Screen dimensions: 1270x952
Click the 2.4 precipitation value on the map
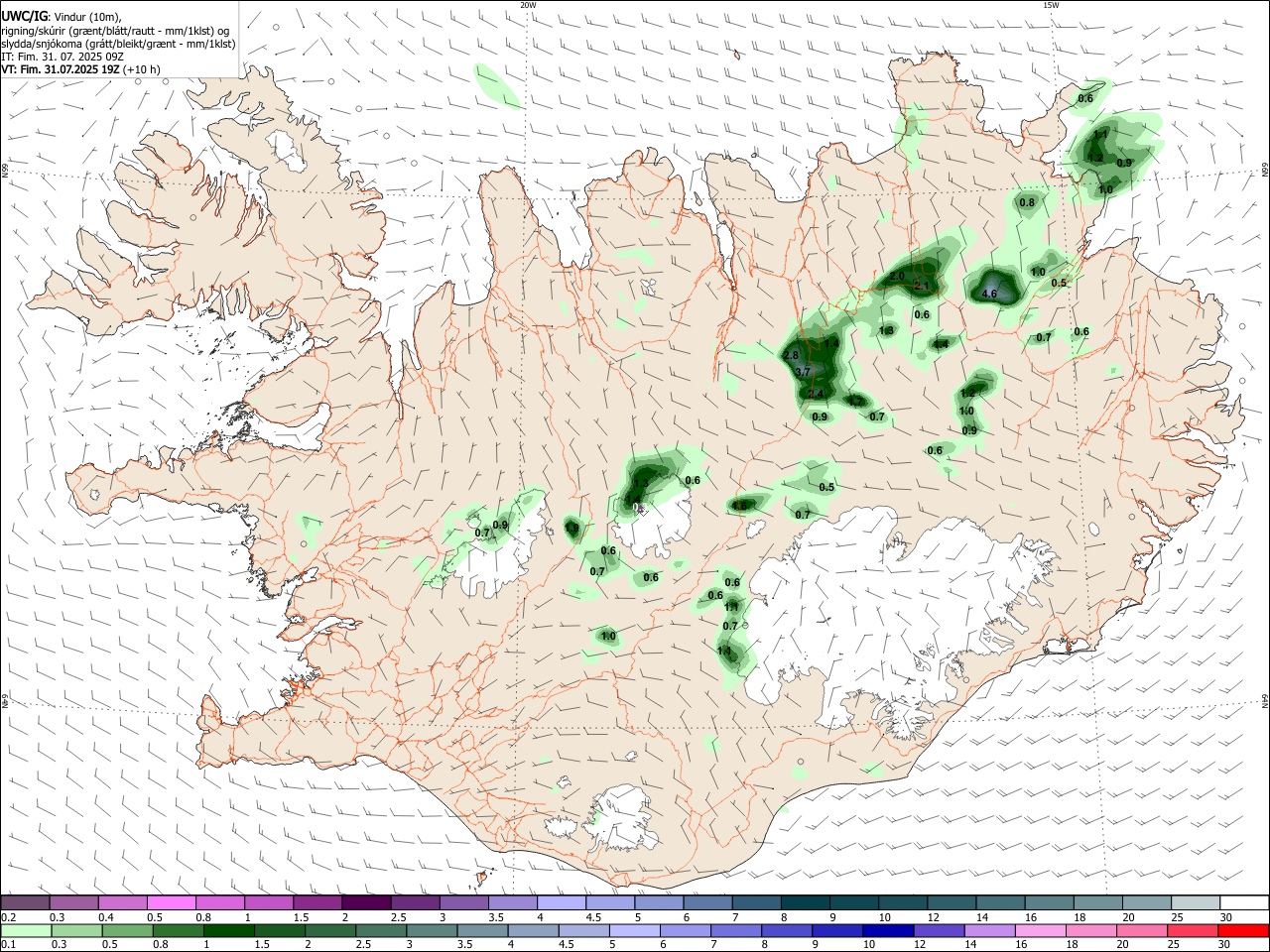(816, 394)
